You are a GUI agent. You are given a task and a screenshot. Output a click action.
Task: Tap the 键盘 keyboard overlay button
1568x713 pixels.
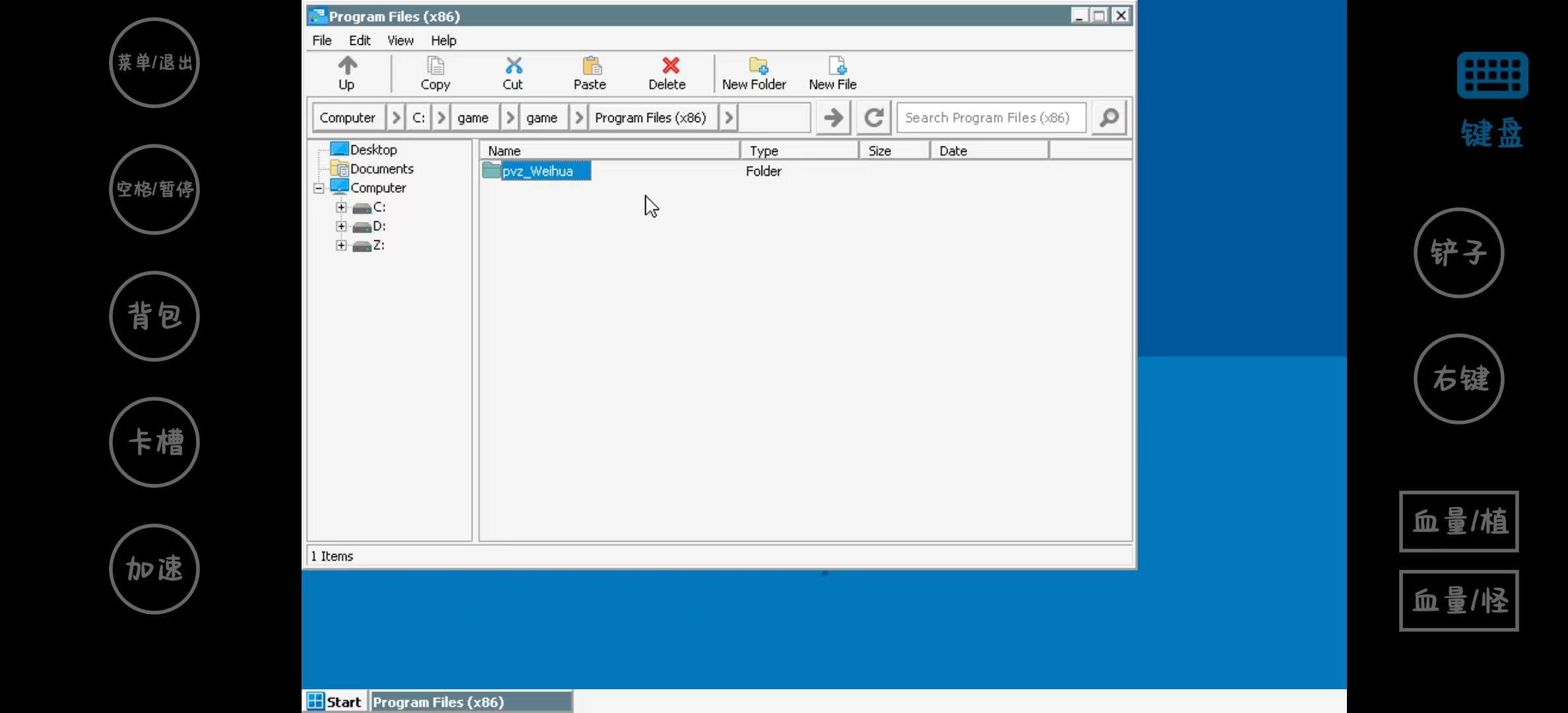1491,76
